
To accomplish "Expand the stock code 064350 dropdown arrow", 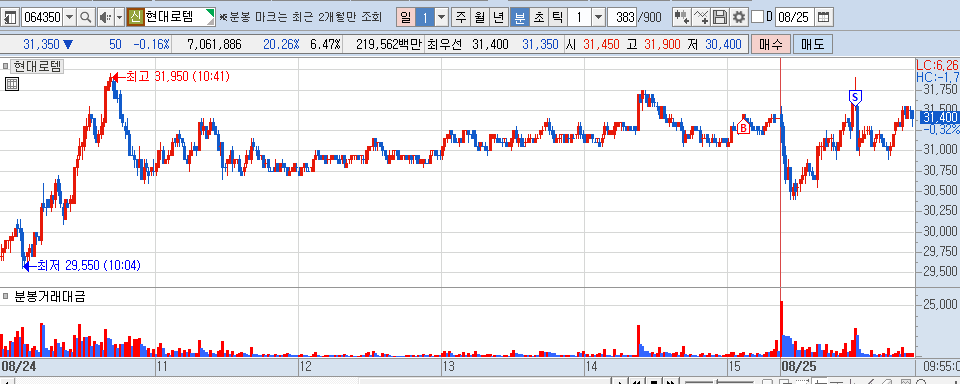I will [70, 17].
